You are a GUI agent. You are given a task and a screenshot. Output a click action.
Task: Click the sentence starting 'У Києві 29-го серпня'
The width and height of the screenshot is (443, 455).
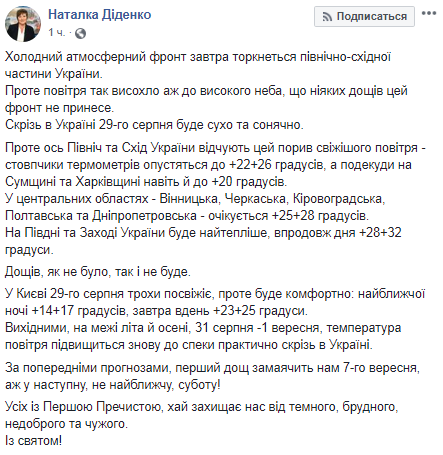point(215,302)
